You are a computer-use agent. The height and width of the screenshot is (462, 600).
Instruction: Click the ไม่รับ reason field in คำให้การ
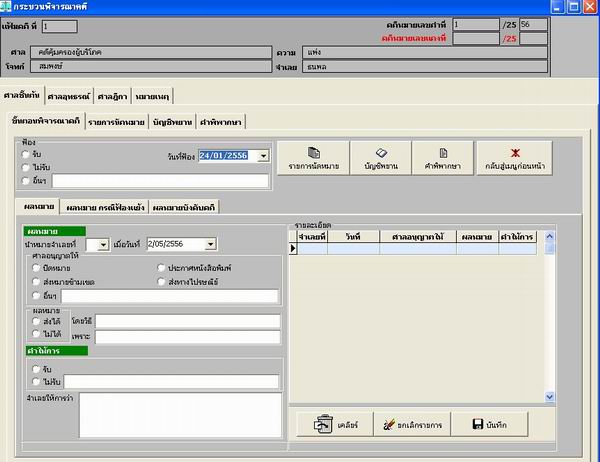(171, 382)
